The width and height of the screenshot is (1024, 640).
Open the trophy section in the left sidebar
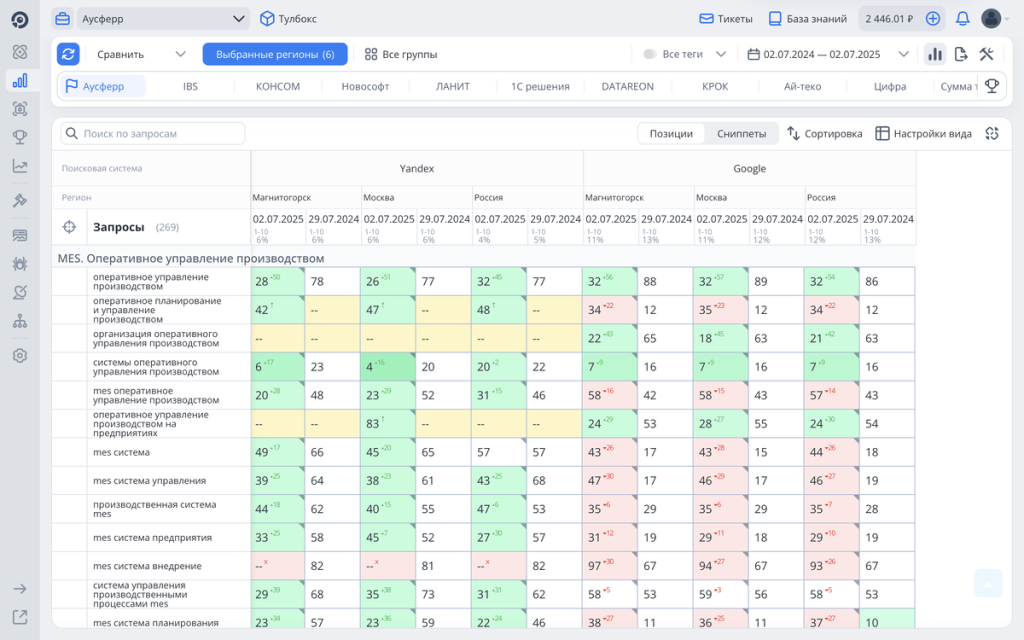[20, 137]
